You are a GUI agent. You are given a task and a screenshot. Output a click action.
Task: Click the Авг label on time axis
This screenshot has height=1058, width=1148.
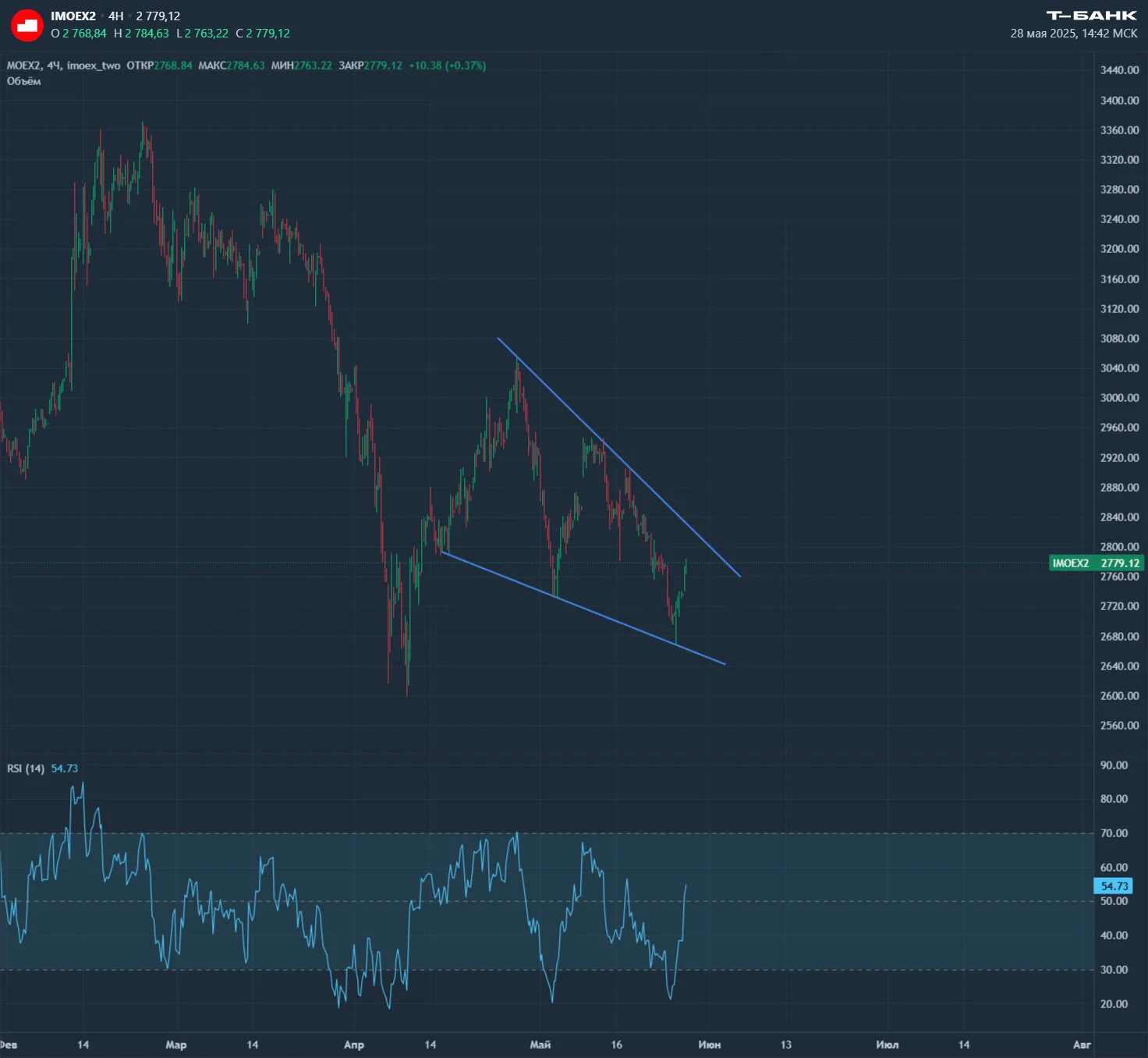pos(1082,1045)
